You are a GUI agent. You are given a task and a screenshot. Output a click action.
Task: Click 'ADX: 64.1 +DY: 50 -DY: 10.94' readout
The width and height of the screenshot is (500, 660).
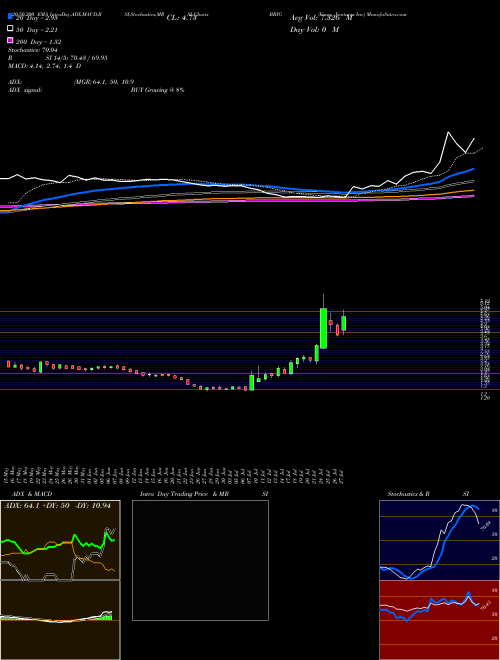click(57, 506)
